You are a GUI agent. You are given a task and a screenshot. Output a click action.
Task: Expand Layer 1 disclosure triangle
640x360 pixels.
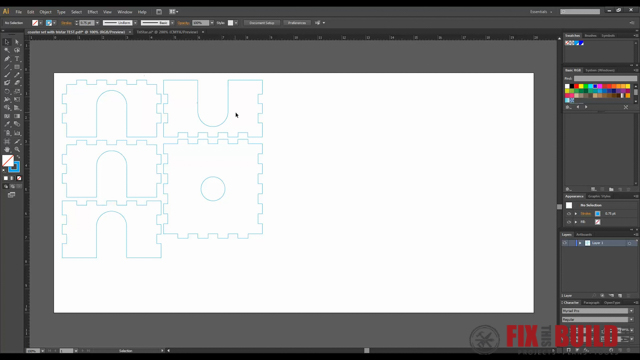[x=580, y=243]
